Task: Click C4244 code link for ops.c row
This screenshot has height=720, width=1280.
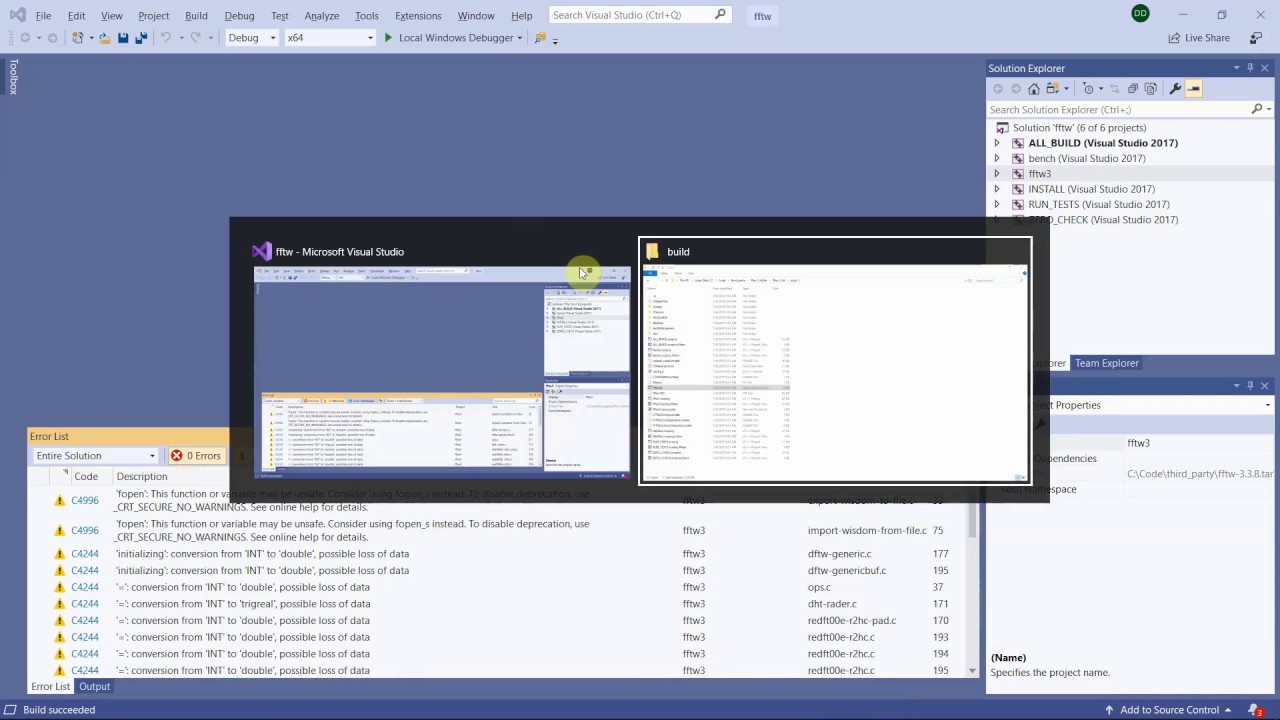Action: point(85,588)
